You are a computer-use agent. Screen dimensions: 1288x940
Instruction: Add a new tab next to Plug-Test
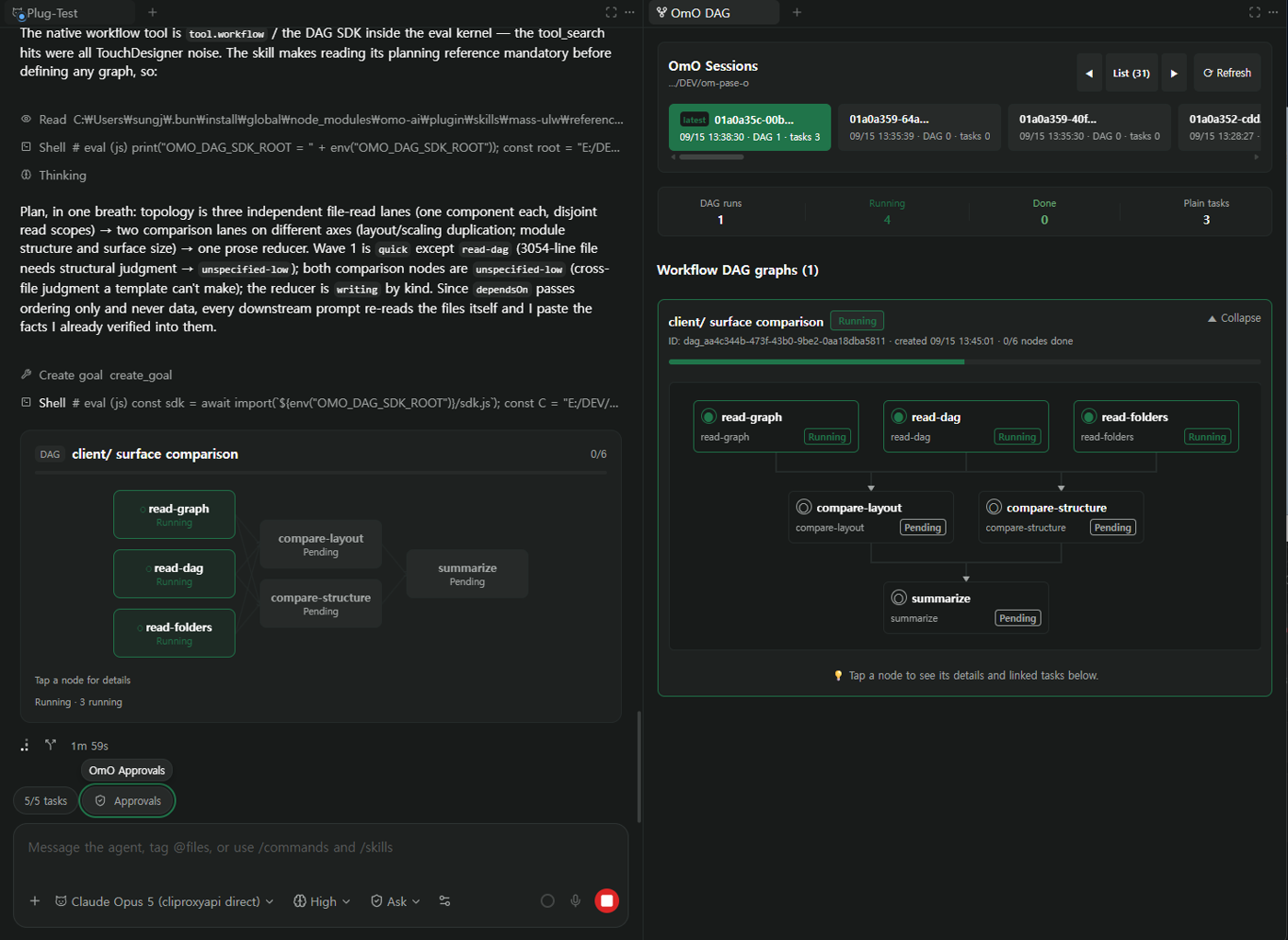[153, 13]
